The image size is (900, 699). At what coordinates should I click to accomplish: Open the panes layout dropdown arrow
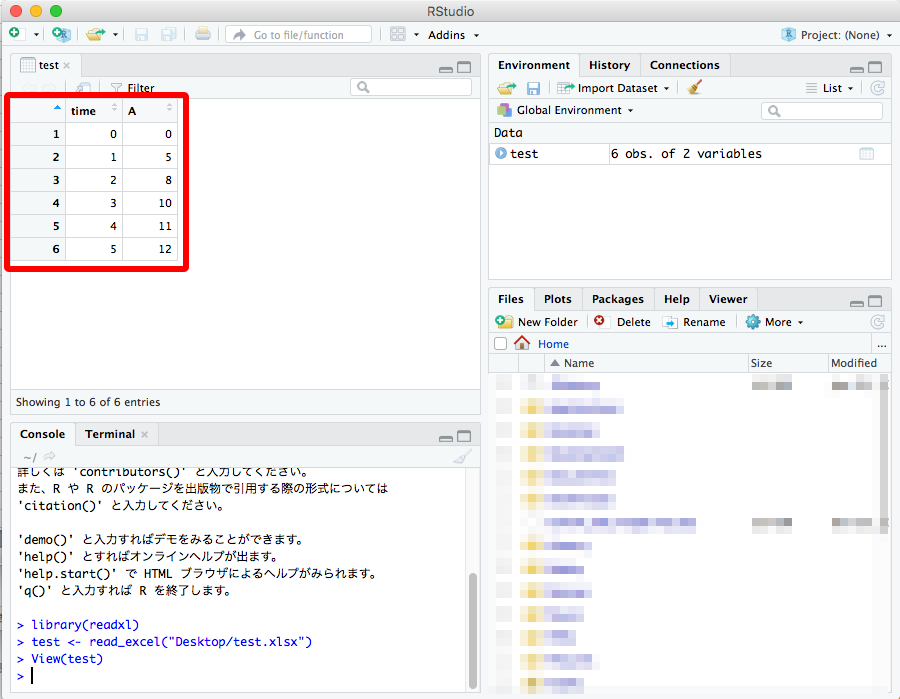416,34
